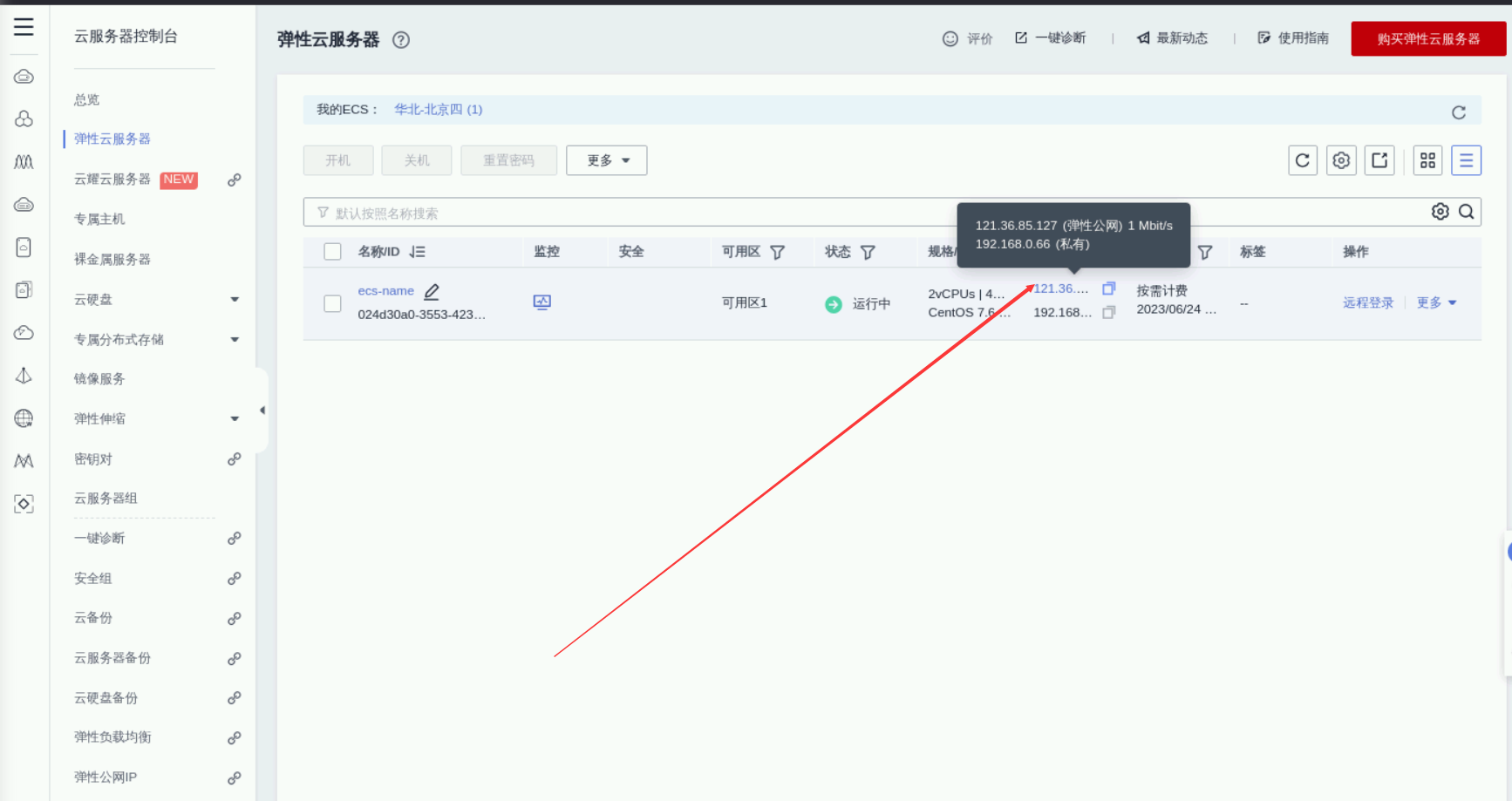Copy the elastic public IP 121.36…

1109,288
